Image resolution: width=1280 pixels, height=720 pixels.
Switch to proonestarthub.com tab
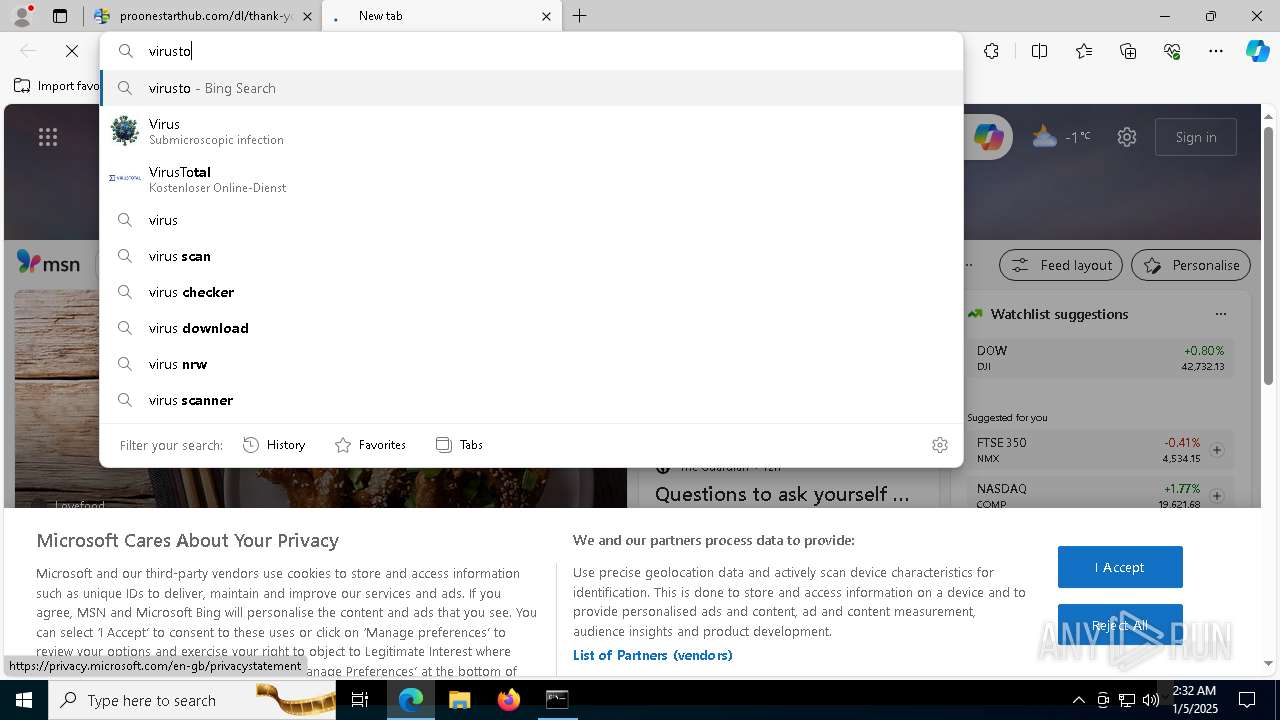pyautogui.click(x=204, y=16)
